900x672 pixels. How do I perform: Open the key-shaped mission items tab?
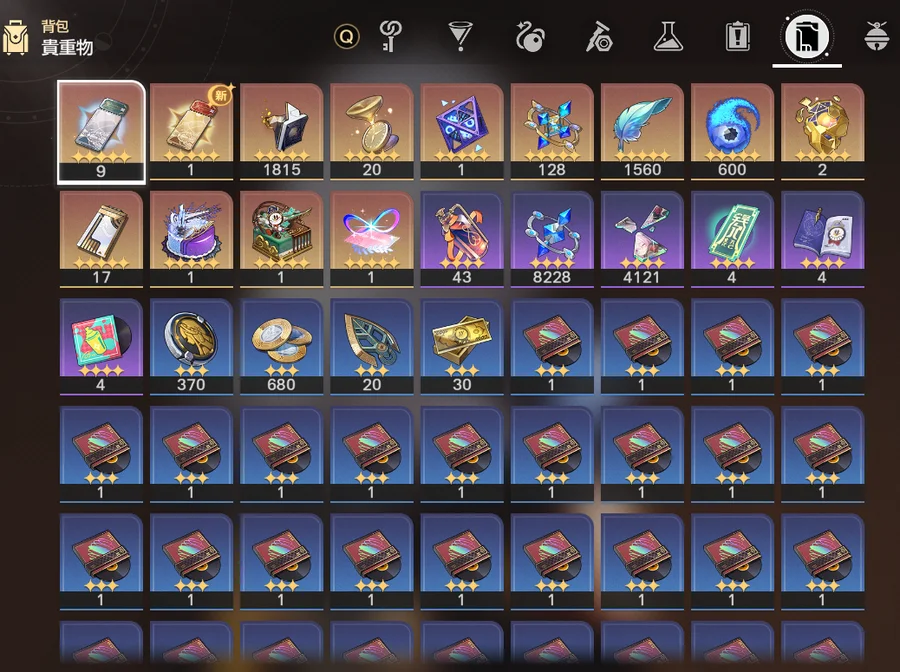(390, 36)
